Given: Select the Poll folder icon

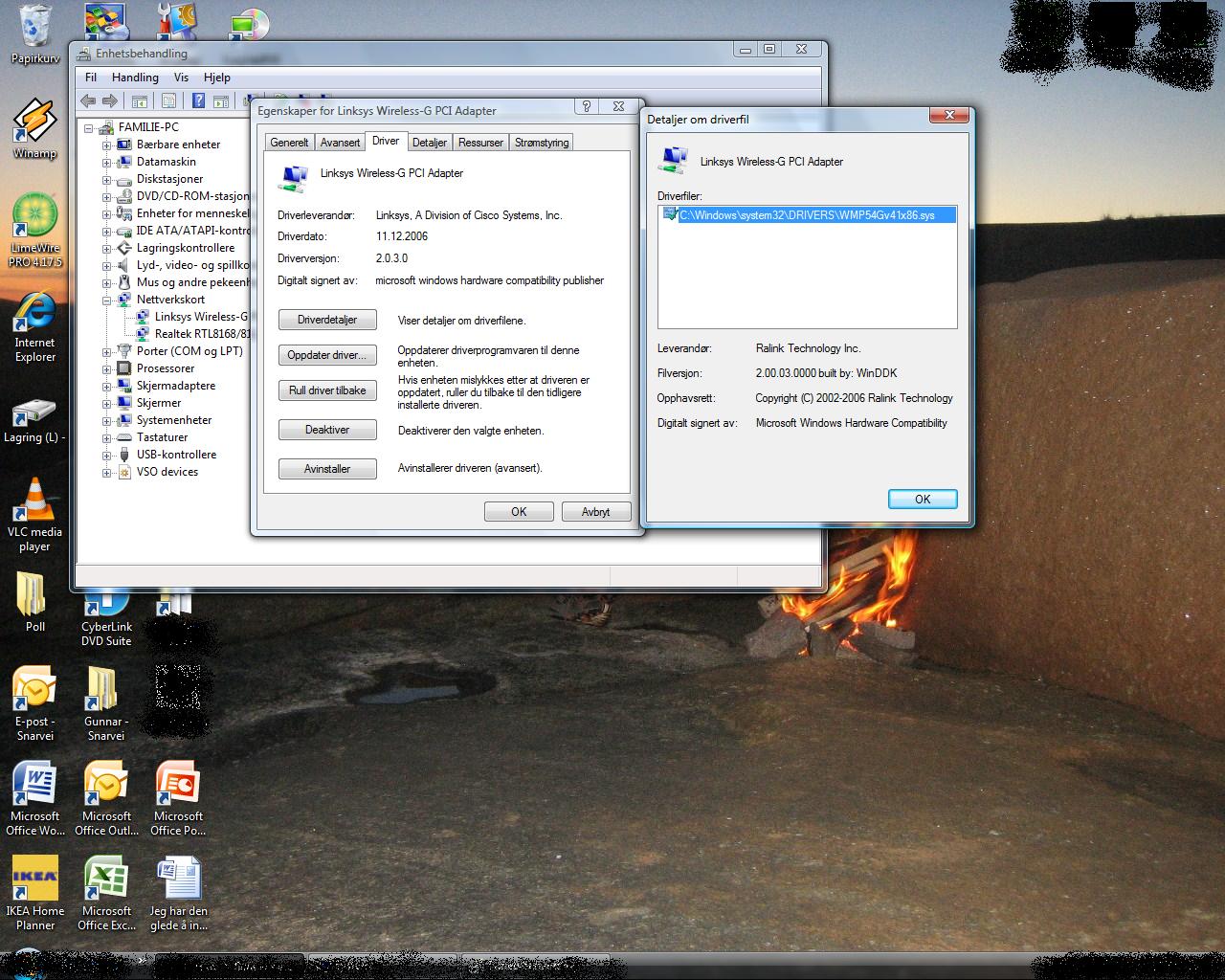Looking at the screenshot, I should pyautogui.click(x=35, y=602).
